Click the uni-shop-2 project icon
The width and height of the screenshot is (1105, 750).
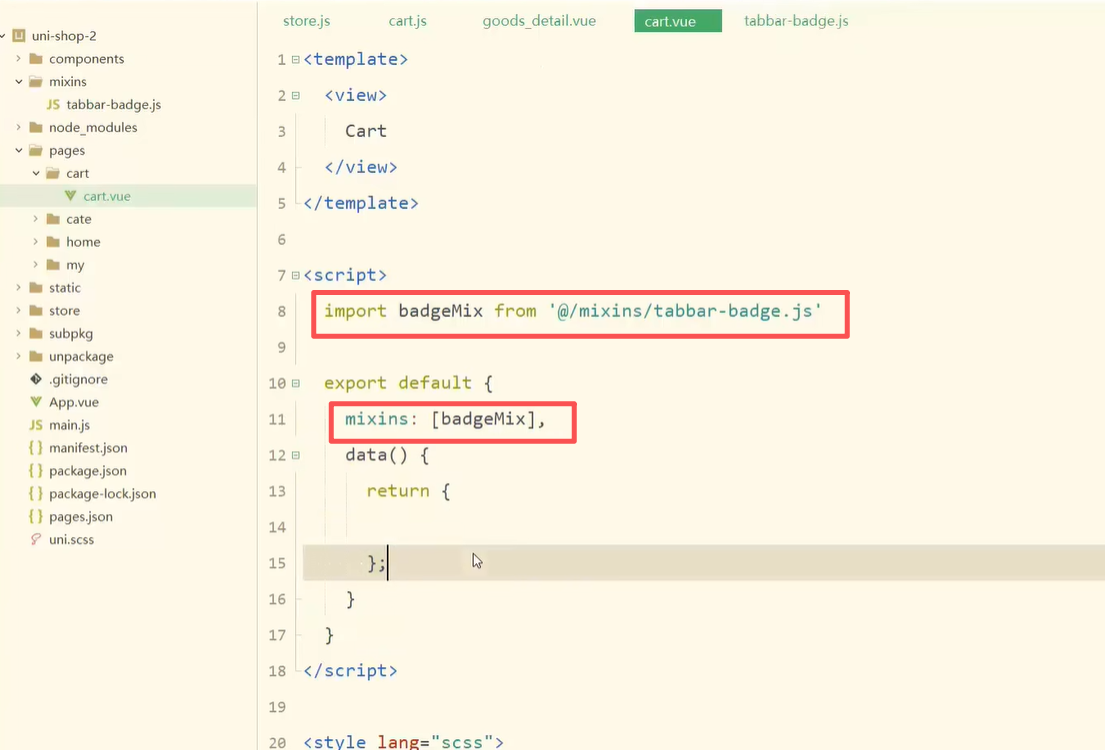click(x=19, y=36)
